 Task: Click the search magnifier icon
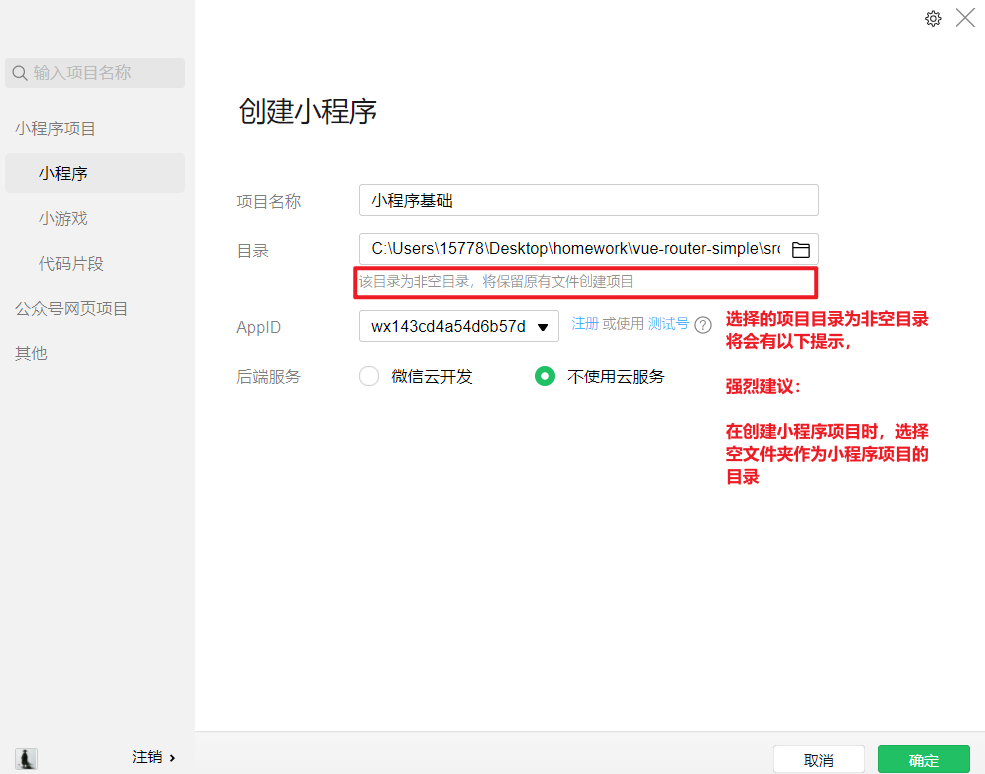coord(20,73)
